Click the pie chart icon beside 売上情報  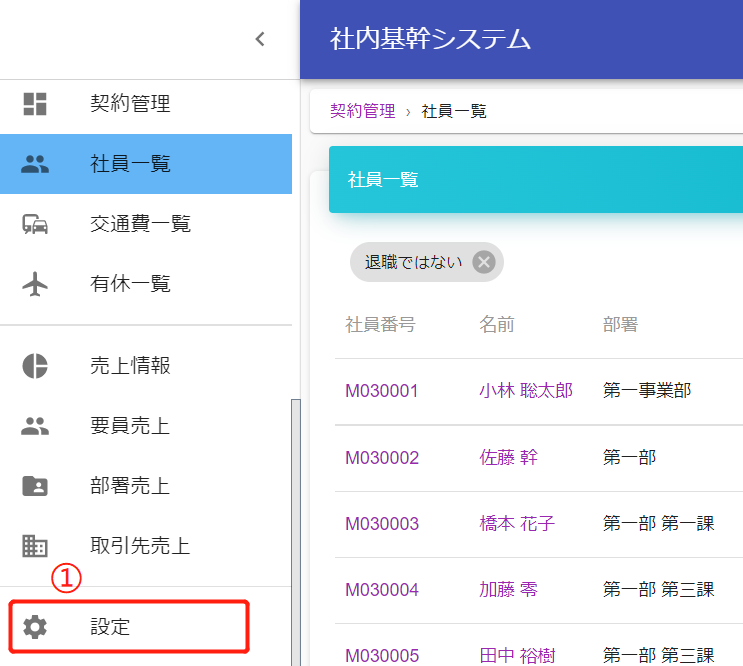pos(35,366)
